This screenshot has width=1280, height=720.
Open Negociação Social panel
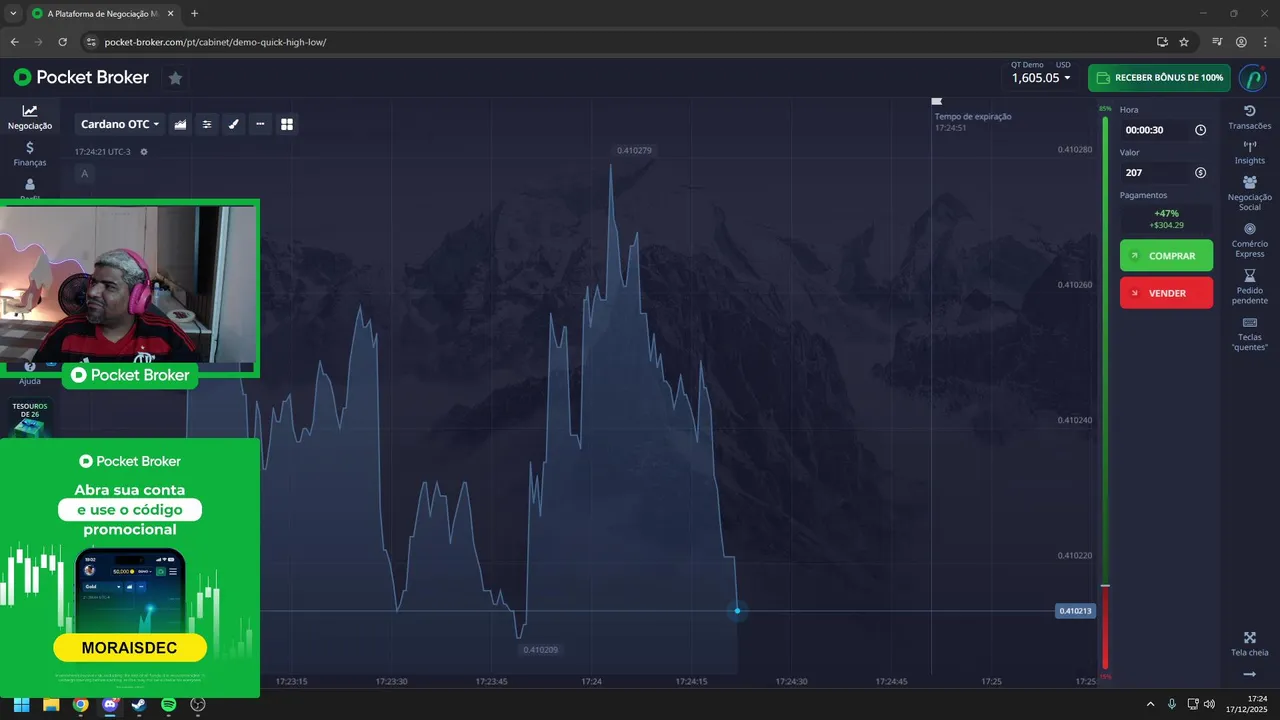[1250, 193]
